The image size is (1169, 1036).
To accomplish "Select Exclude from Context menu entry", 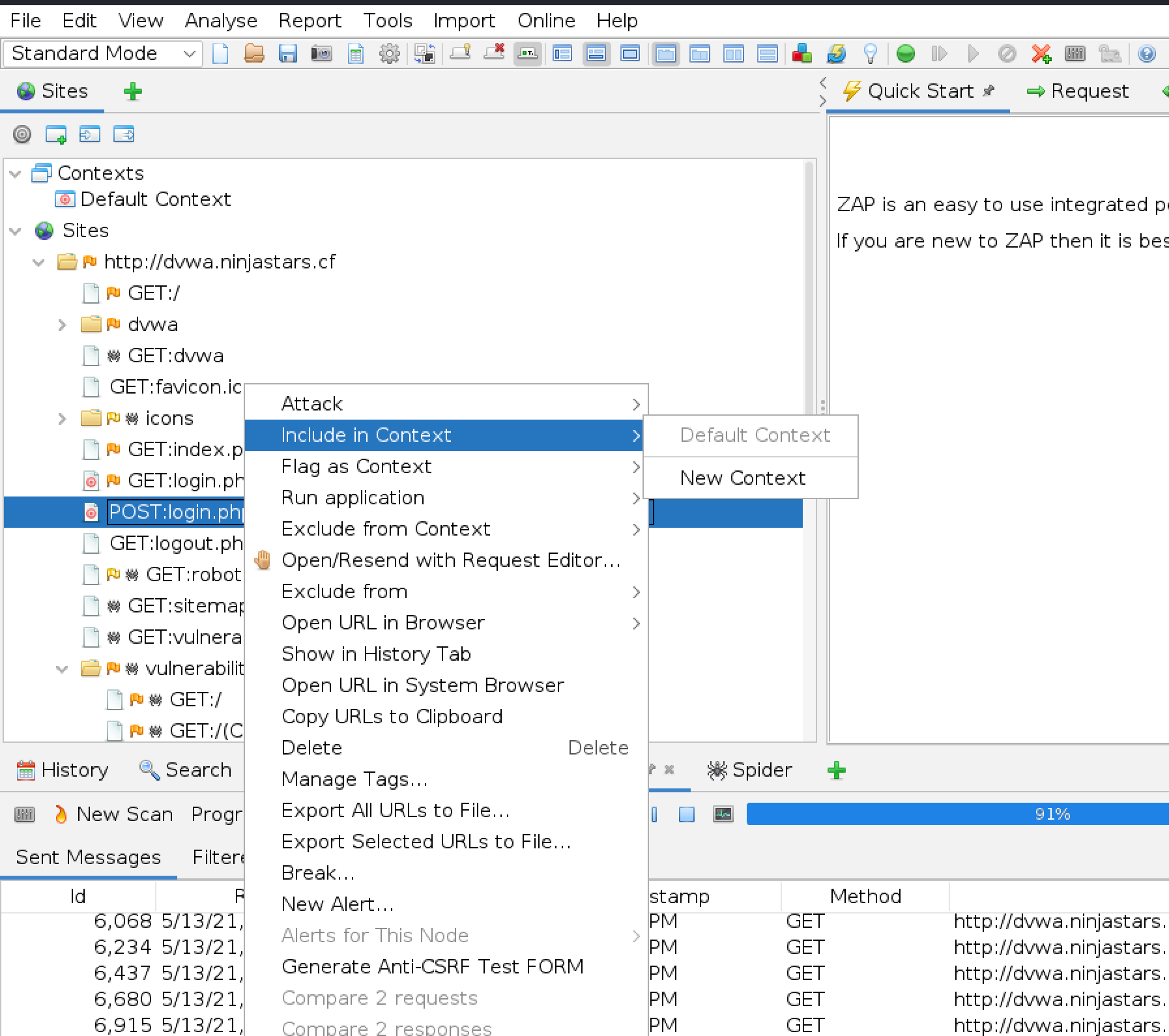I will 385,529.
